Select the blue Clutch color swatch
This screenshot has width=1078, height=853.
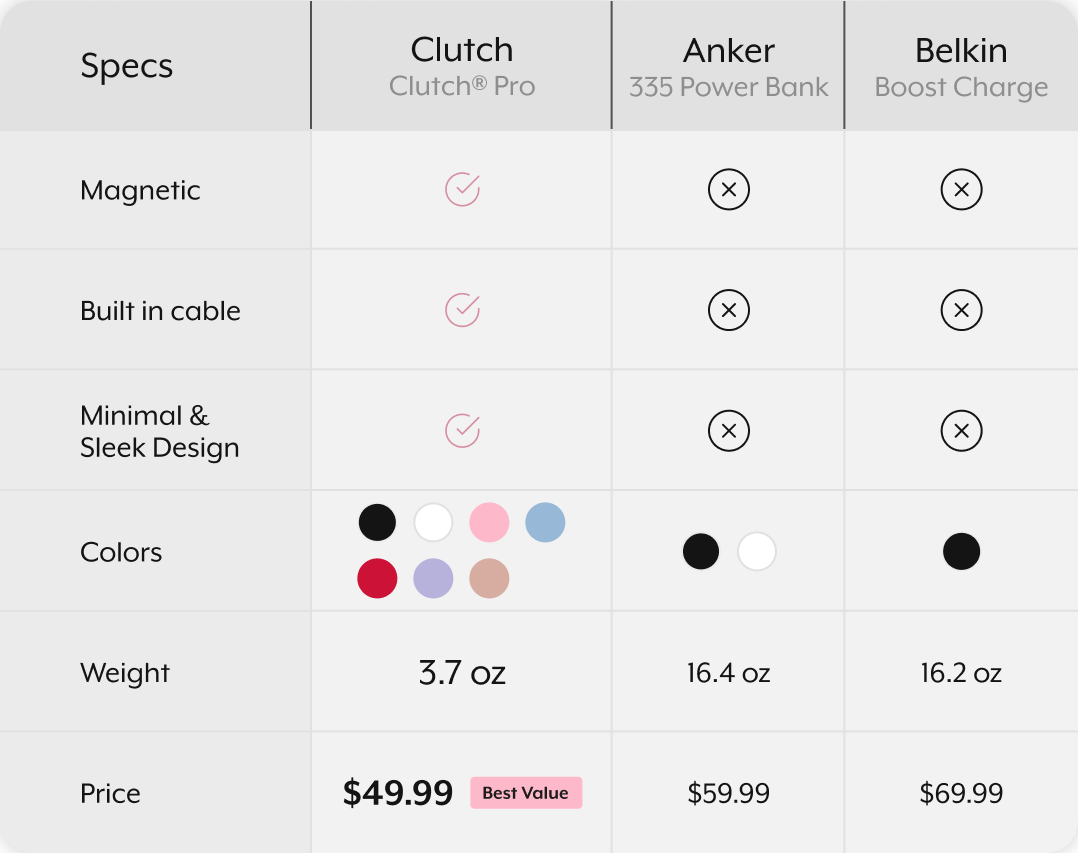tap(545, 522)
